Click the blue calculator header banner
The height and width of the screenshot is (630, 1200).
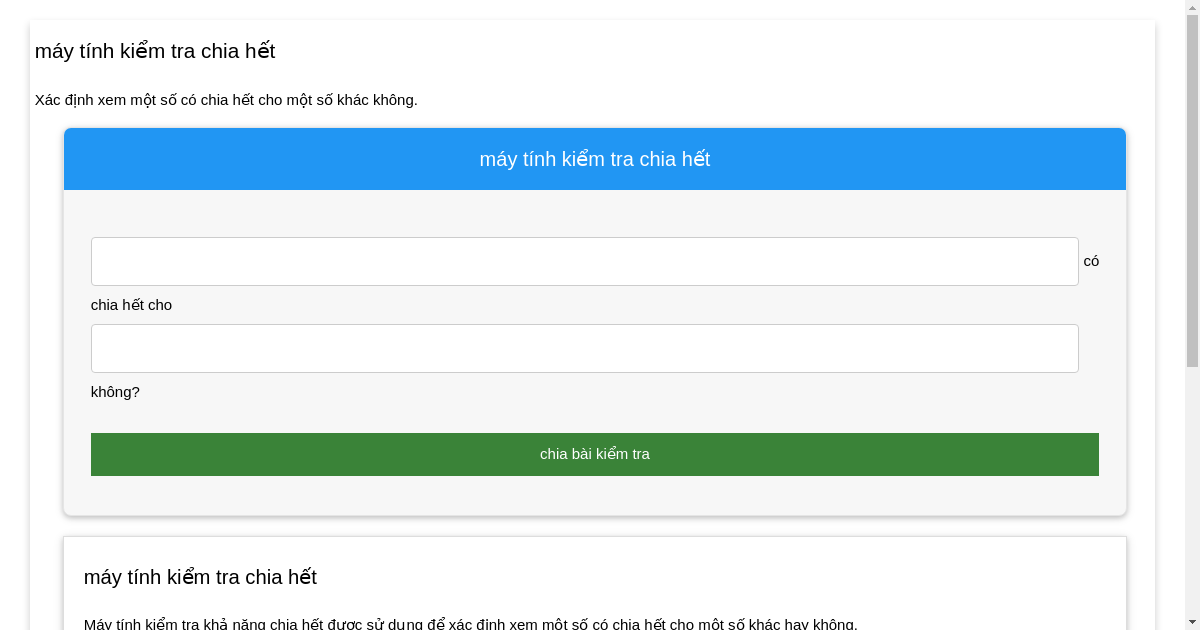(x=594, y=158)
